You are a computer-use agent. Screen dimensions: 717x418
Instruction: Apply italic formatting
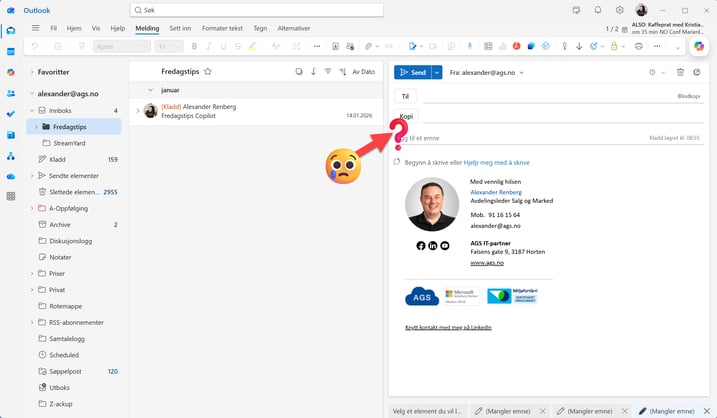pyautogui.click(x=209, y=46)
